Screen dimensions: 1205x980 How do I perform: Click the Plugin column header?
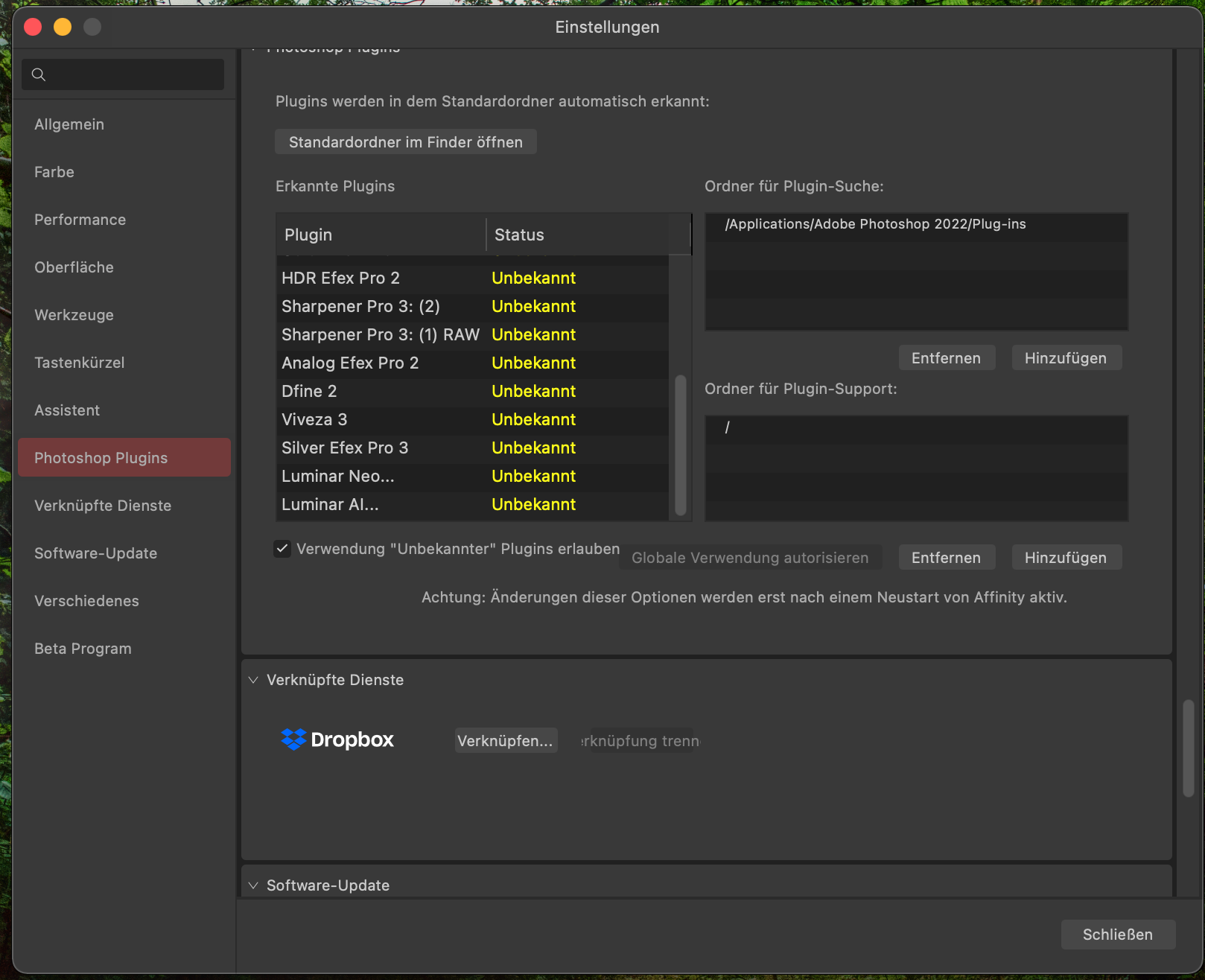click(x=381, y=235)
